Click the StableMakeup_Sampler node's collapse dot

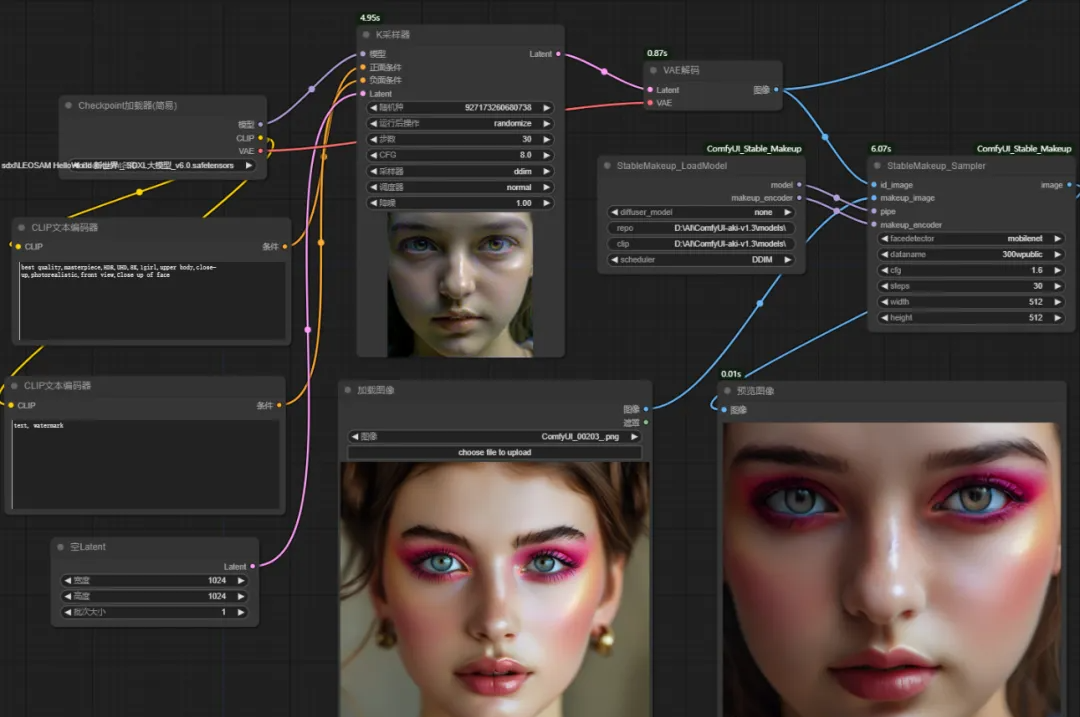(877, 166)
